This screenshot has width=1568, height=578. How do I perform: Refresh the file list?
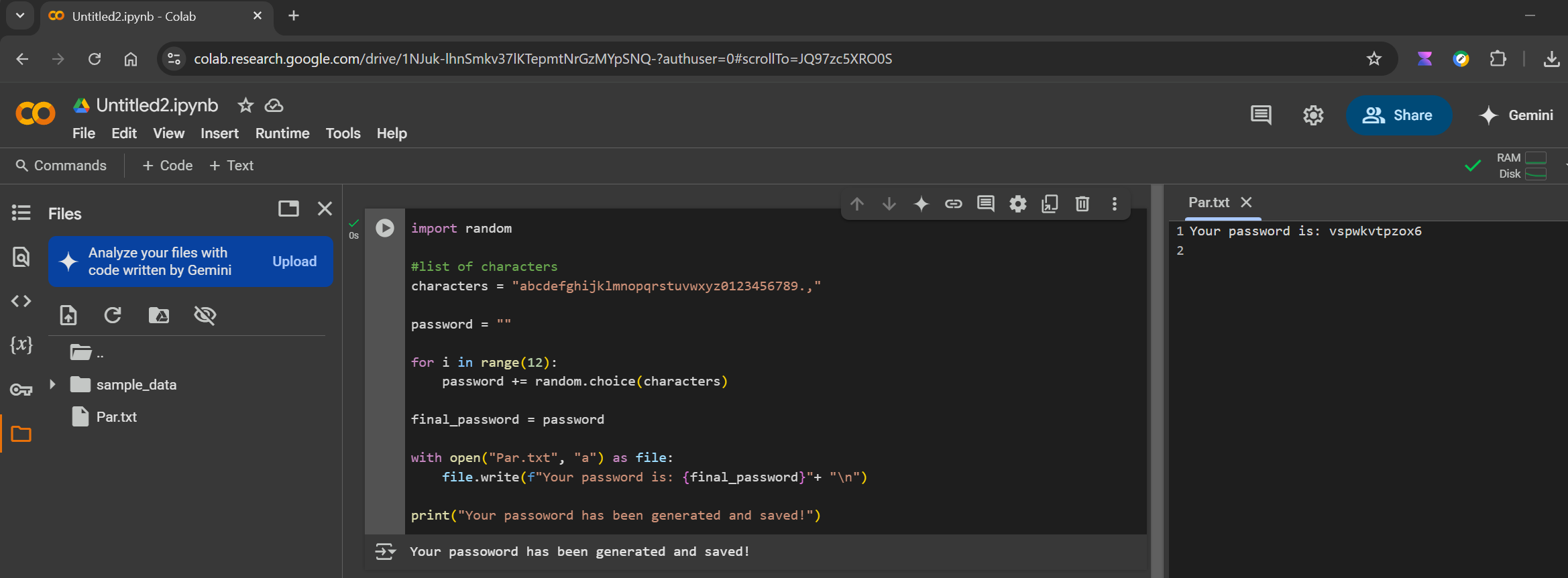pyautogui.click(x=113, y=315)
